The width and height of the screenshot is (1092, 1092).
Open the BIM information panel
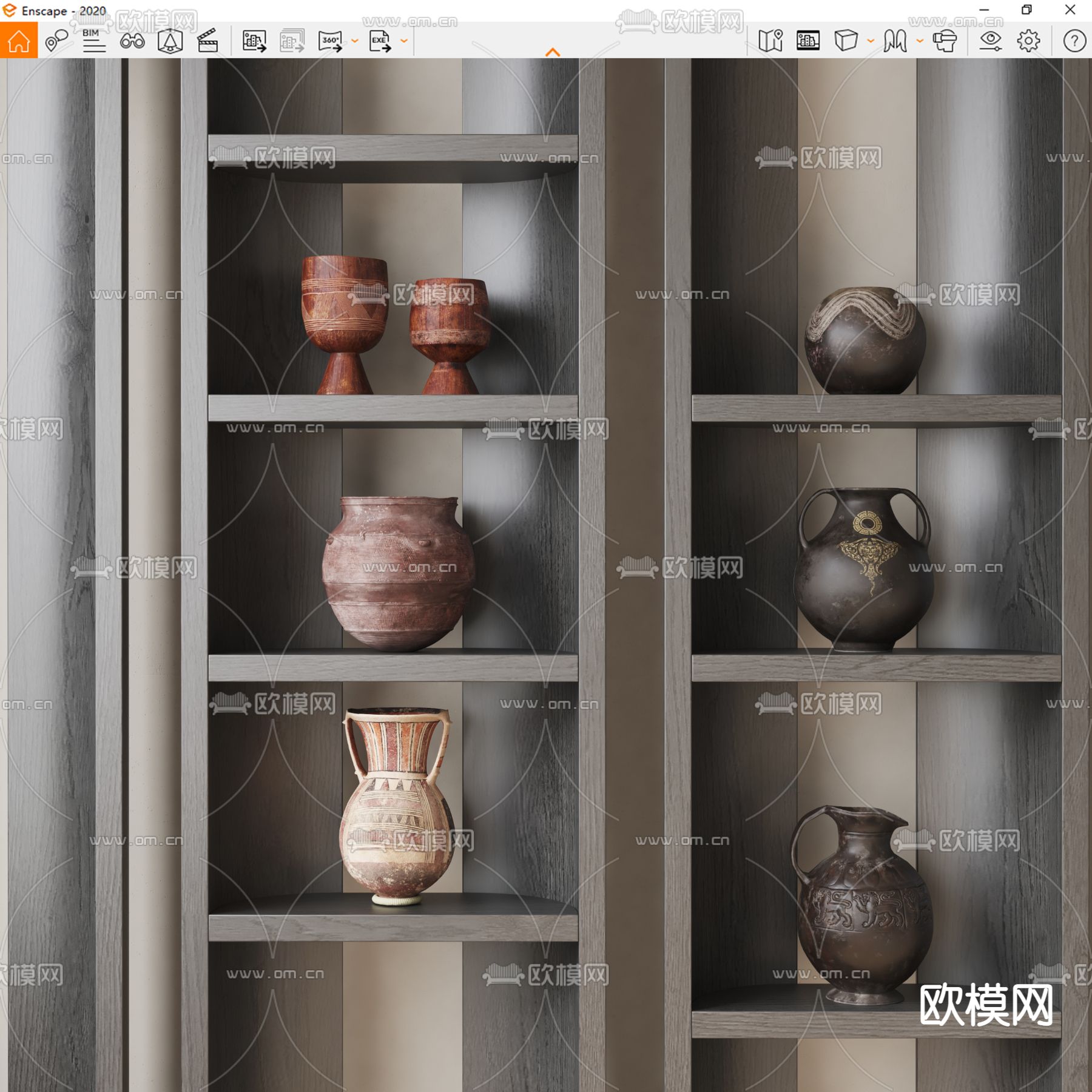pyautogui.click(x=93, y=41)
